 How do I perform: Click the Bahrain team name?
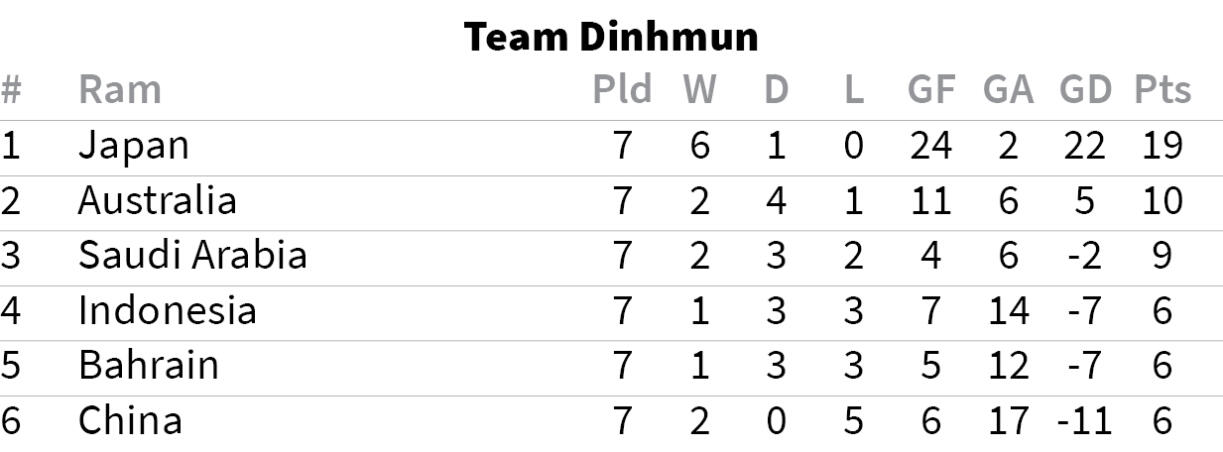pos(148,365)
